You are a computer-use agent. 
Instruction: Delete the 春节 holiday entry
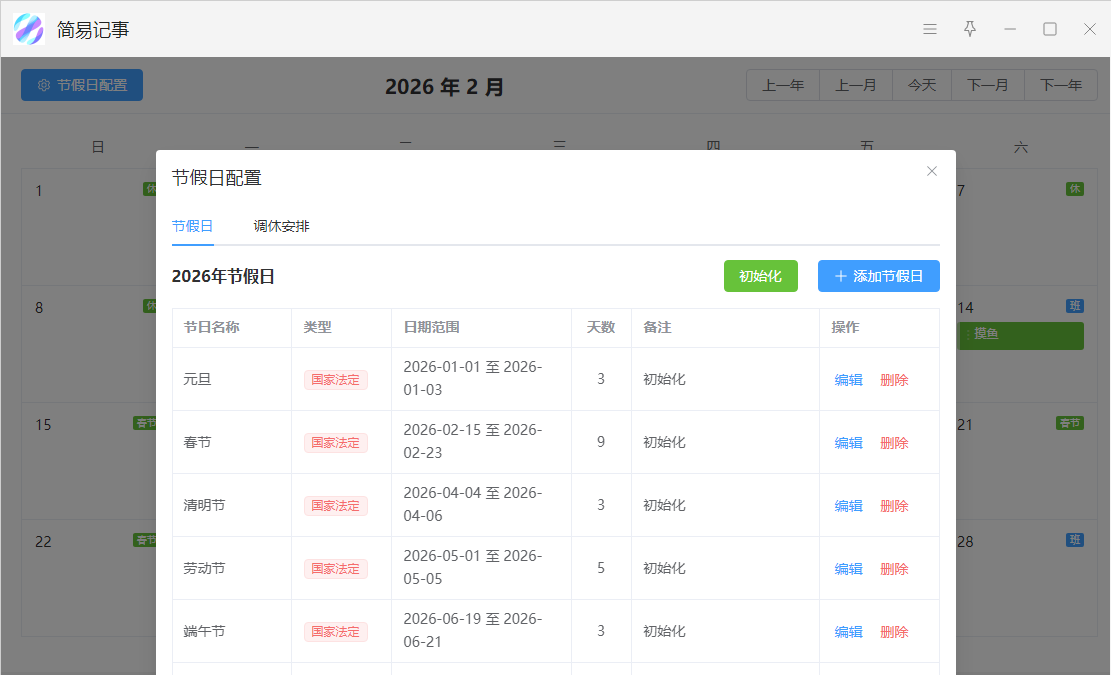(x=894, y=443)
